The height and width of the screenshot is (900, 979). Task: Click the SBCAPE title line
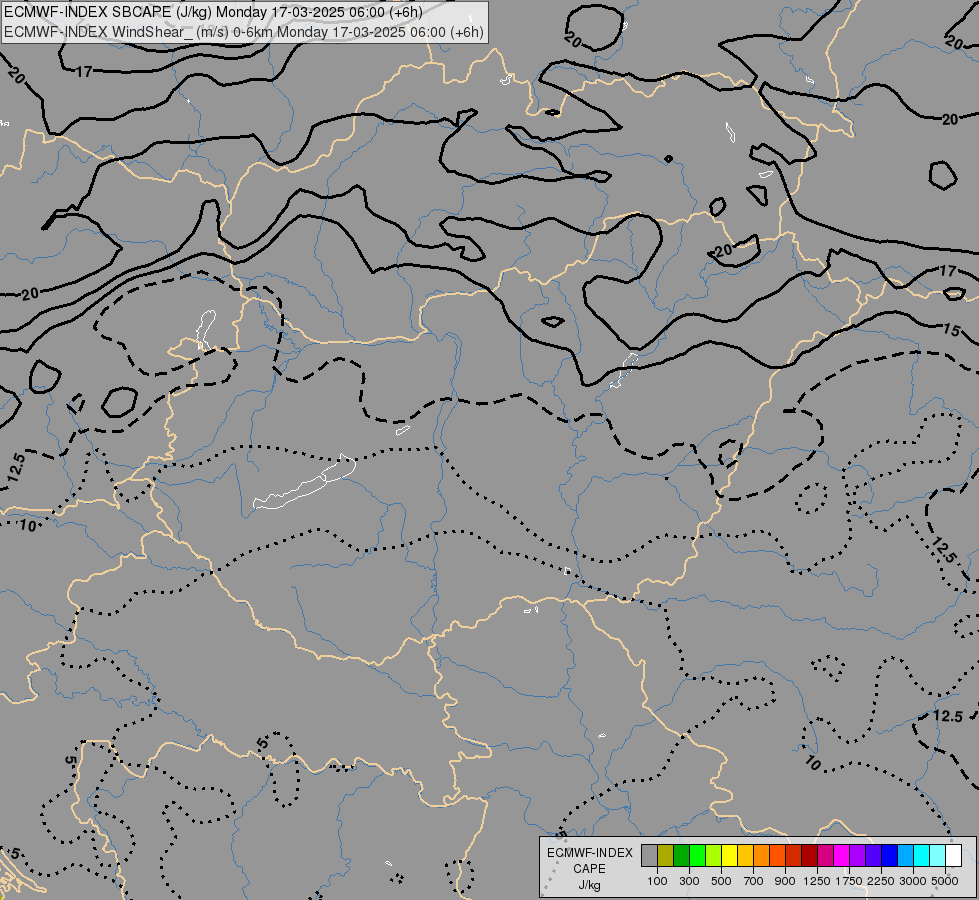214,12
